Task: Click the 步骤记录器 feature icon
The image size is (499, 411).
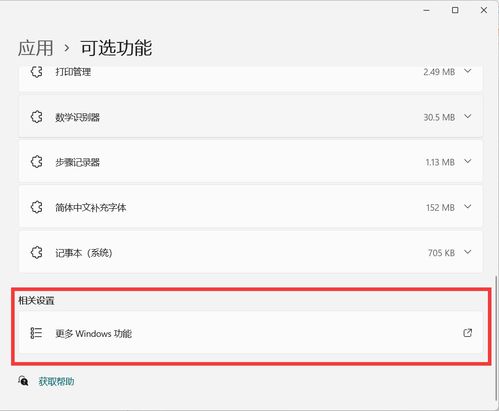Action: pos(37,162)
